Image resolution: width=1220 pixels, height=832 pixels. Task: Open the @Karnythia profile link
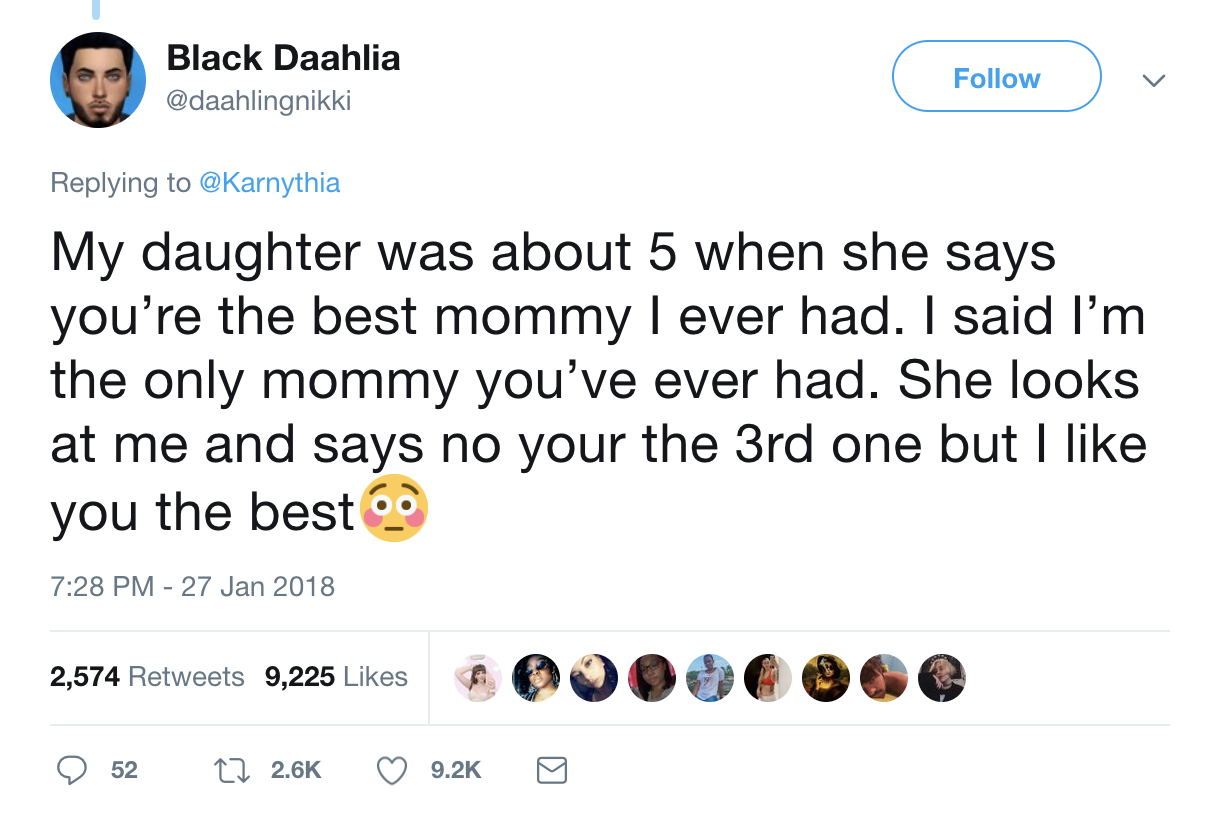(x=270, y=183)
